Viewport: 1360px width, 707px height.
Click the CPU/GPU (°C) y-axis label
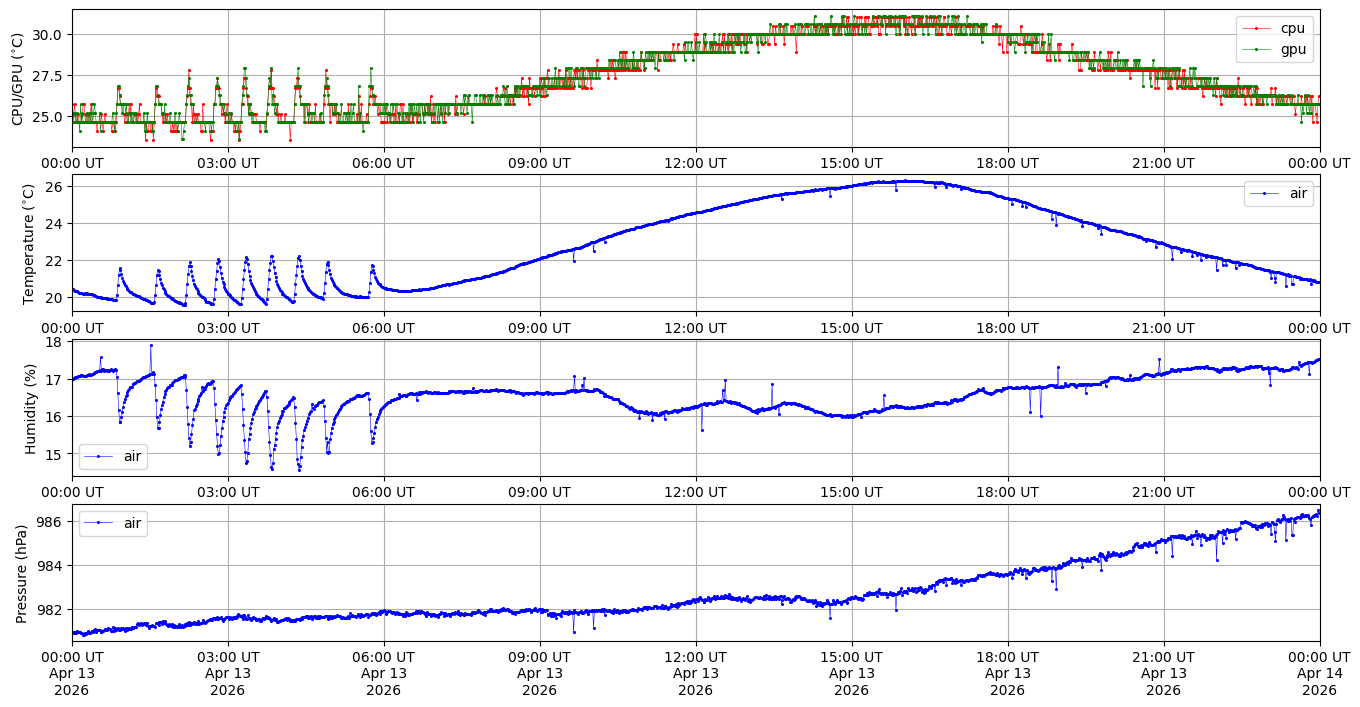pyautogui.click(x=17, y=79)
